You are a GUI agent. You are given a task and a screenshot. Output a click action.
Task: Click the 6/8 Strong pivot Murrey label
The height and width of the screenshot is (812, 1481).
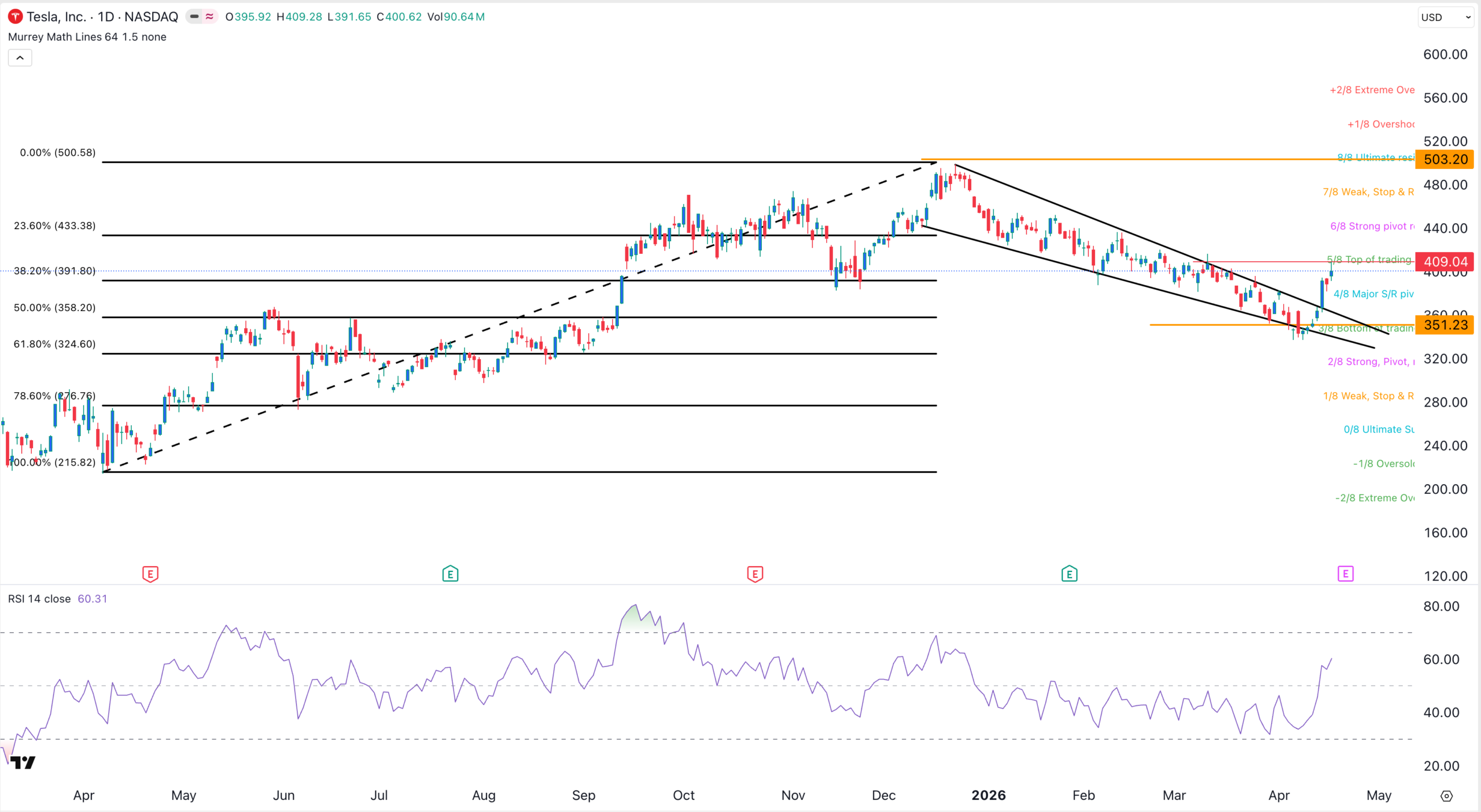[x=1372, y=226]
